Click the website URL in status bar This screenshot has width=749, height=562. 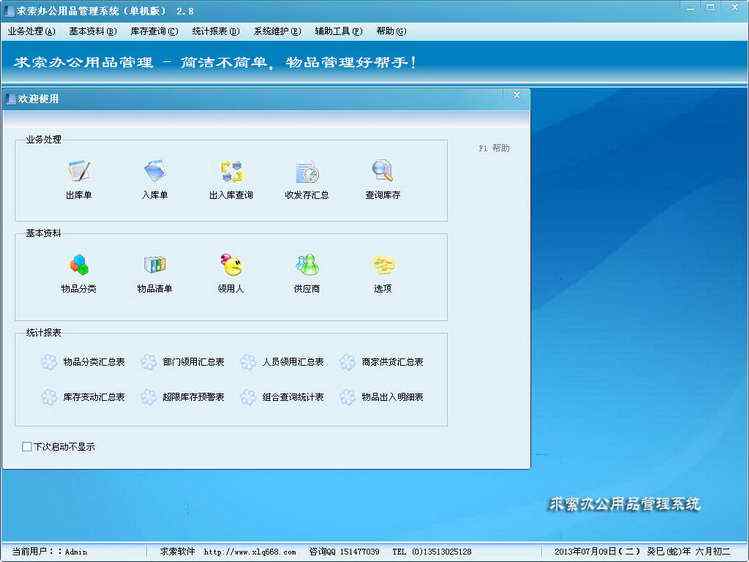click(250, 552)
